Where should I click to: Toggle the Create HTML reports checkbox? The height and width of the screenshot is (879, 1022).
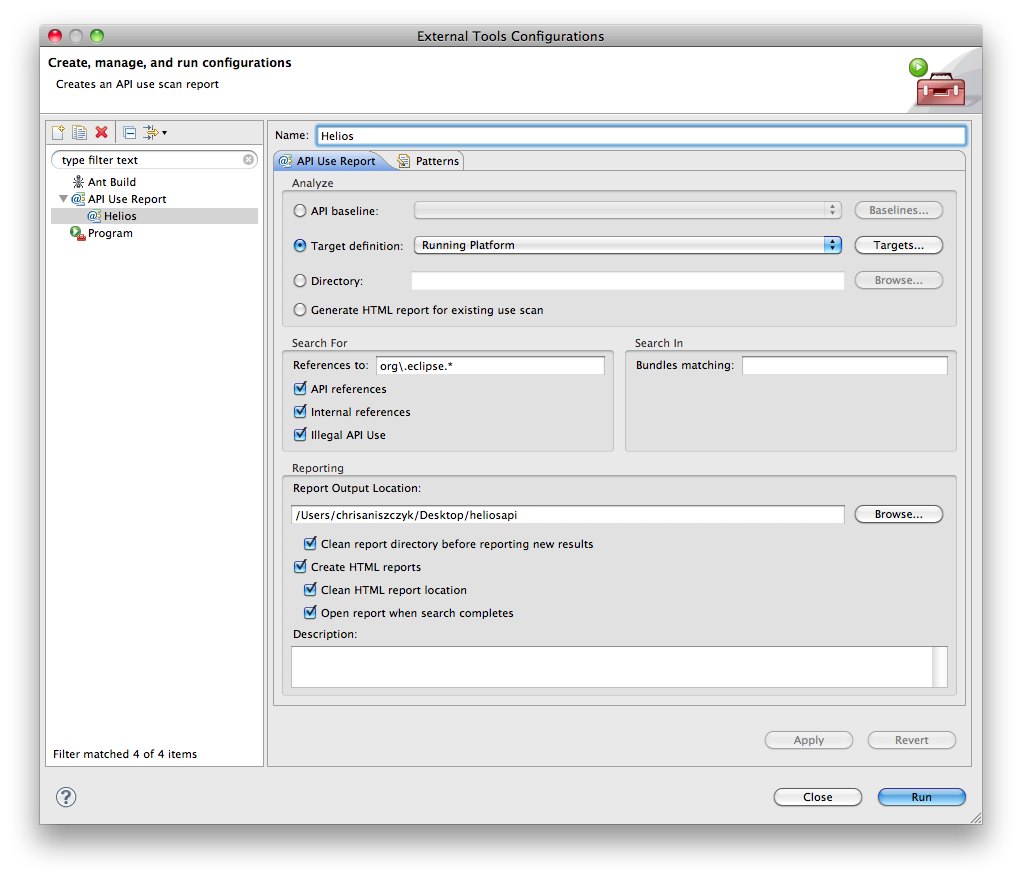(300, 567)
